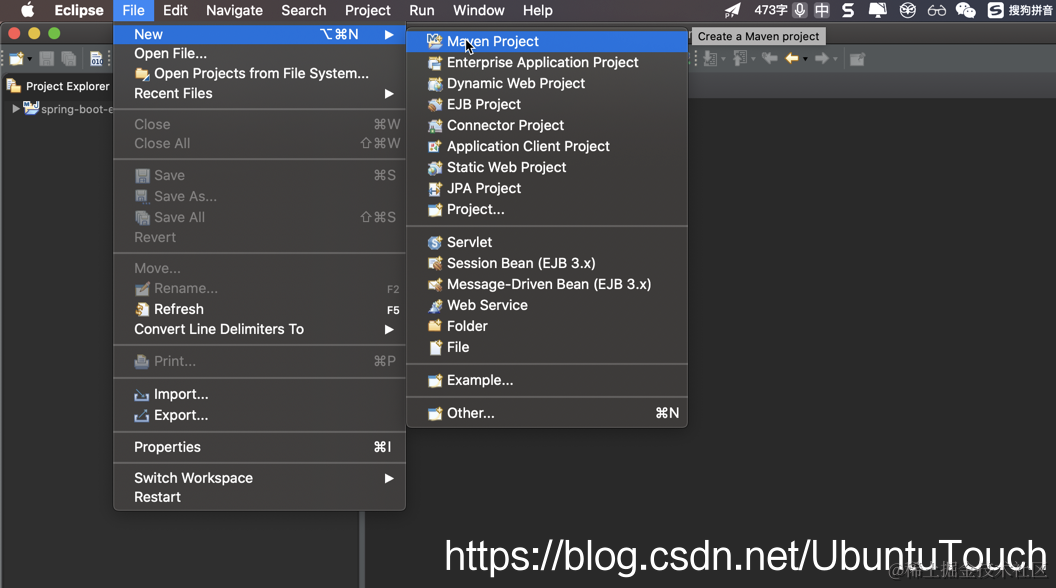Click the JPA Project icon
Viewport: 1056px width, 588px height.
pyautogui.click(x=434, y=188)
